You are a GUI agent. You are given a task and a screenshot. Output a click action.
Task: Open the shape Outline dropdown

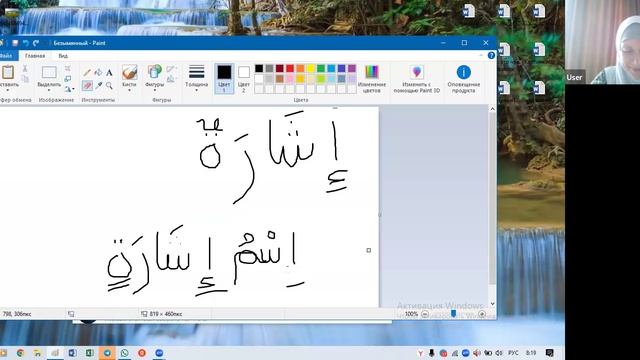click(171, 69)
